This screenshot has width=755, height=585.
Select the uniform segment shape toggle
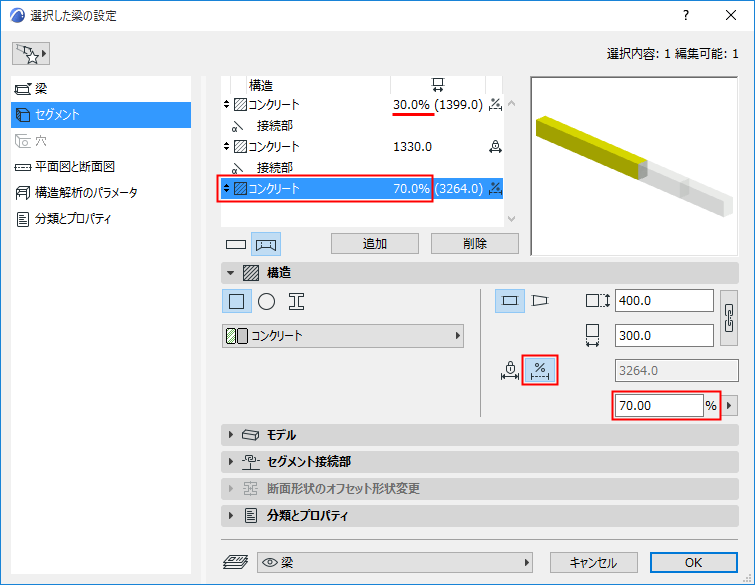point(510,301)
